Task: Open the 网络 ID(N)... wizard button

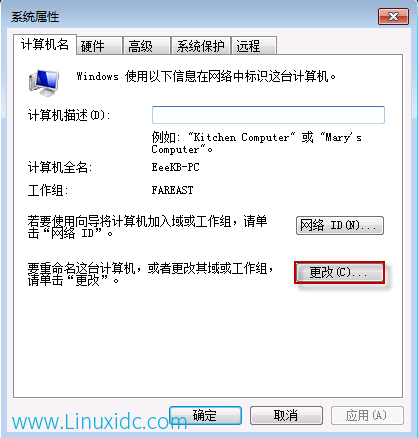Action: 340,226
